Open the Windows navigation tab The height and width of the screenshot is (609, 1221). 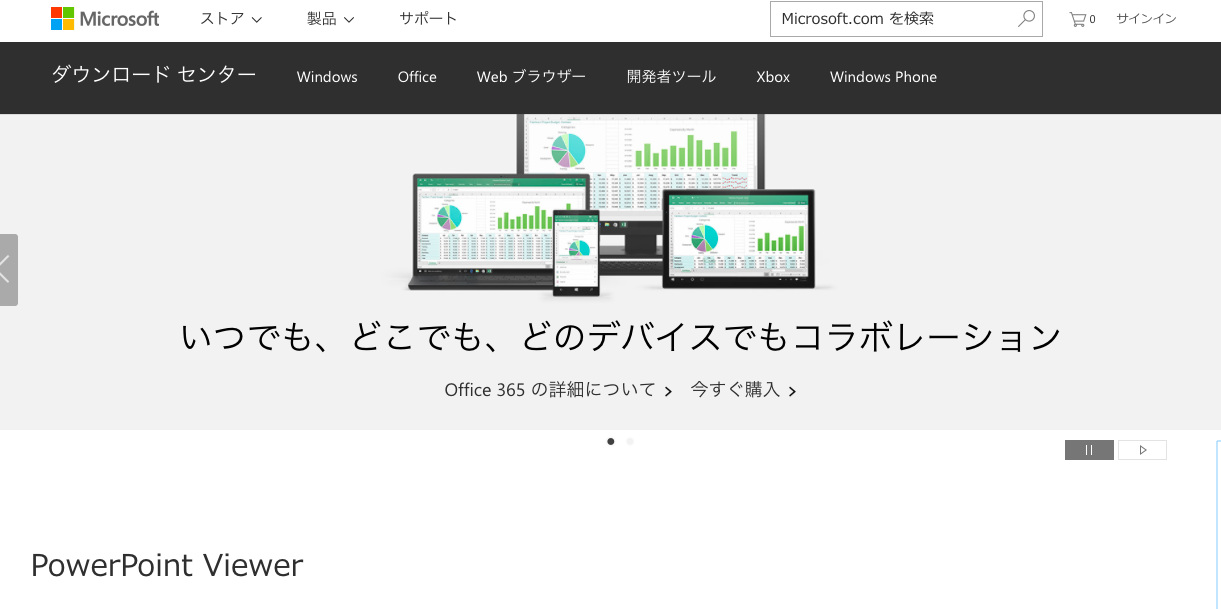[327, 77]
